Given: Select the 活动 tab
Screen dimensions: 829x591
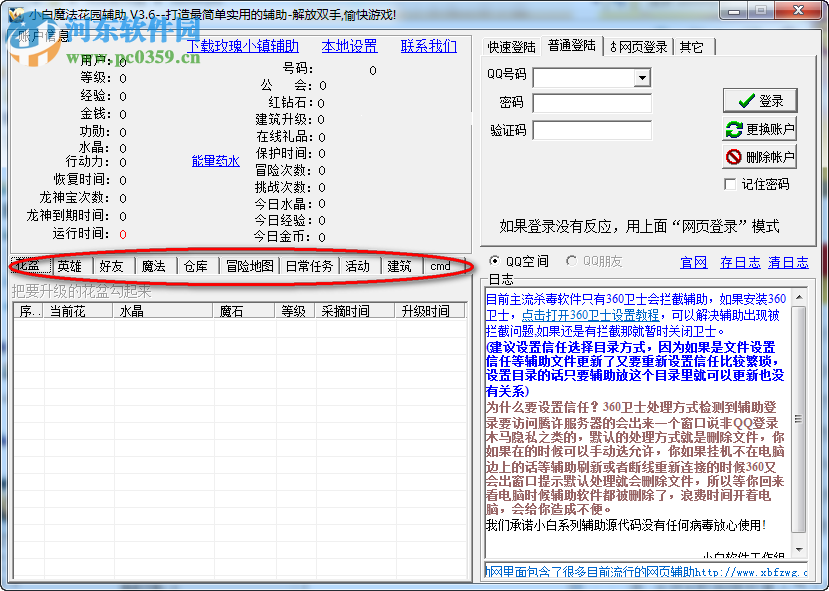Looking at the screenshot, I should 360,266.
